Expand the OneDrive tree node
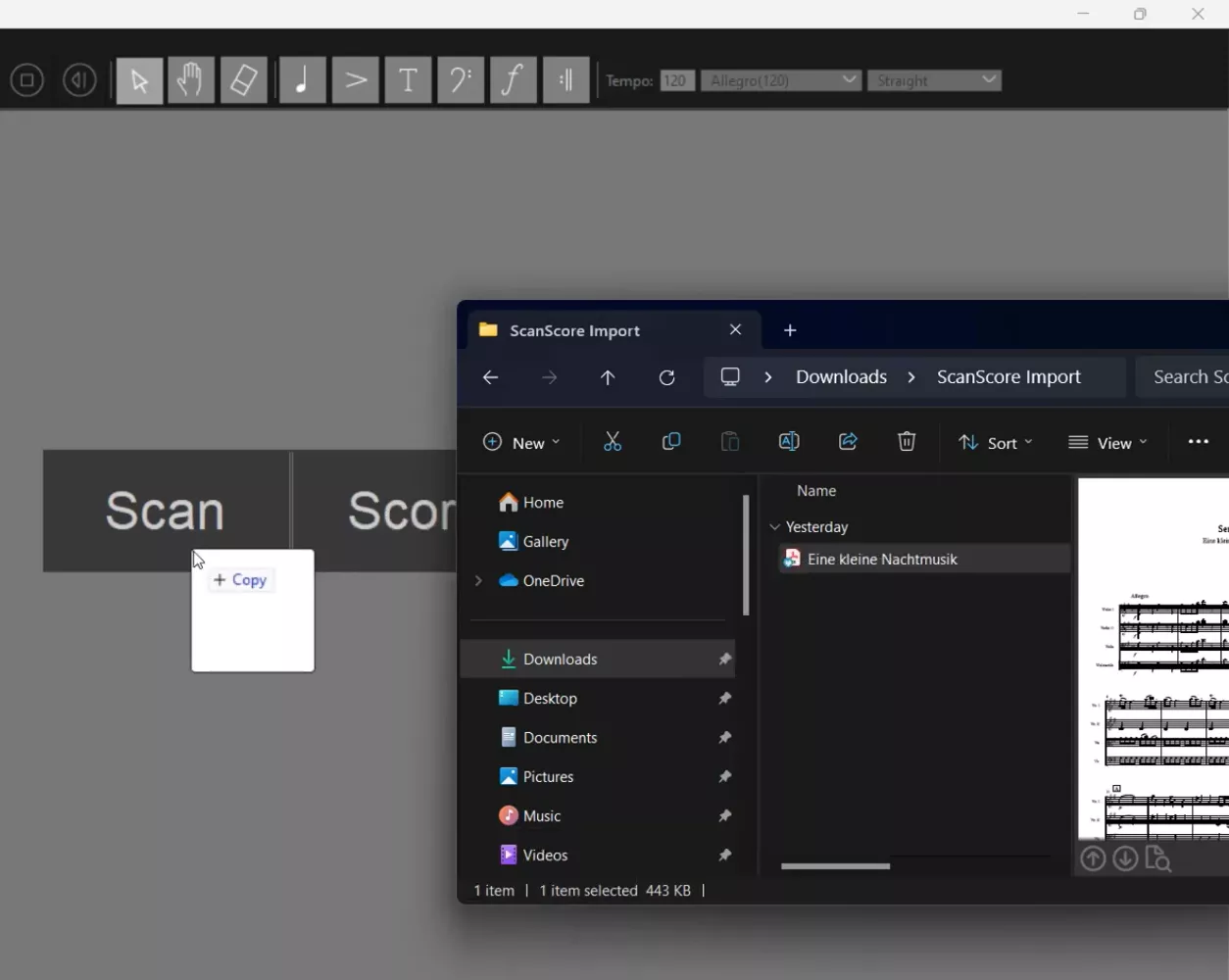Screen dimensions: 1229x980 click(x=478, y=581)
